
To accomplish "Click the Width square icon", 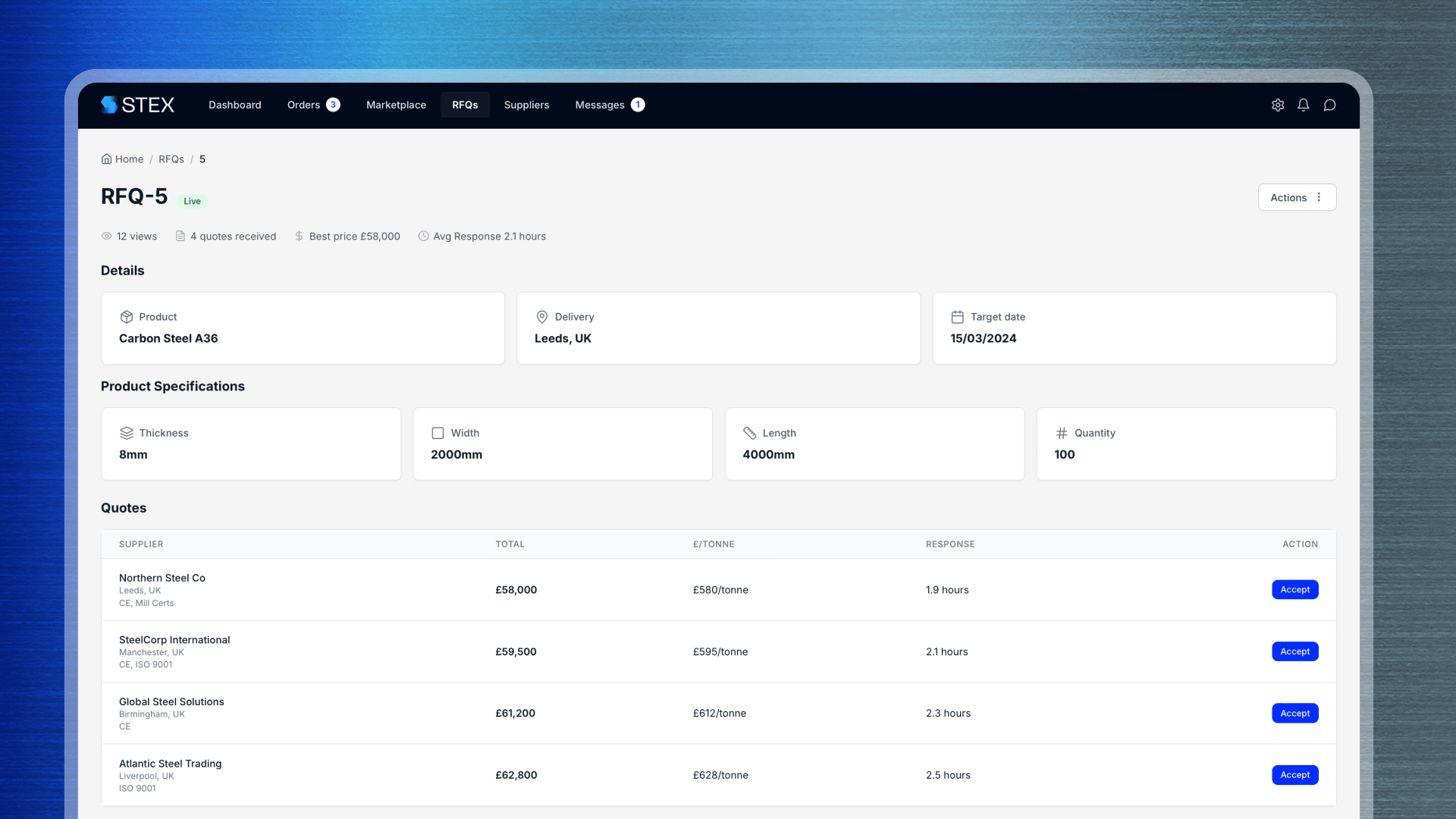I will click(438, 433).
